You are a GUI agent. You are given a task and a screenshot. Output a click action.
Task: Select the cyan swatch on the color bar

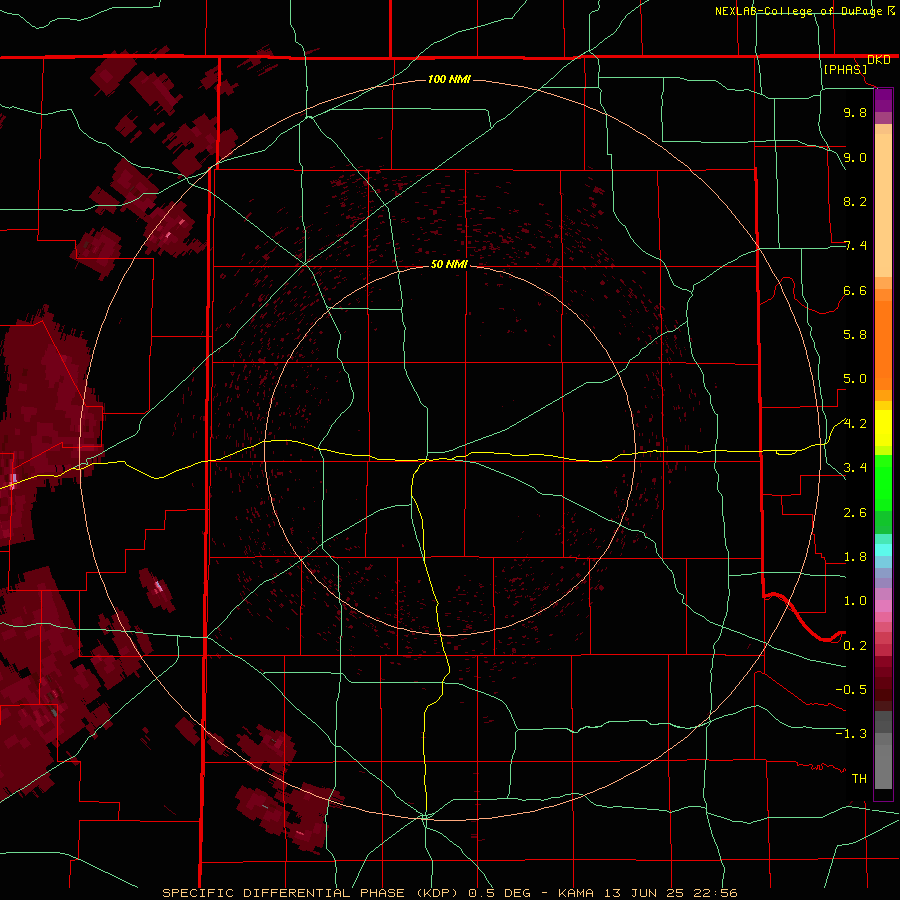point(883,550)
